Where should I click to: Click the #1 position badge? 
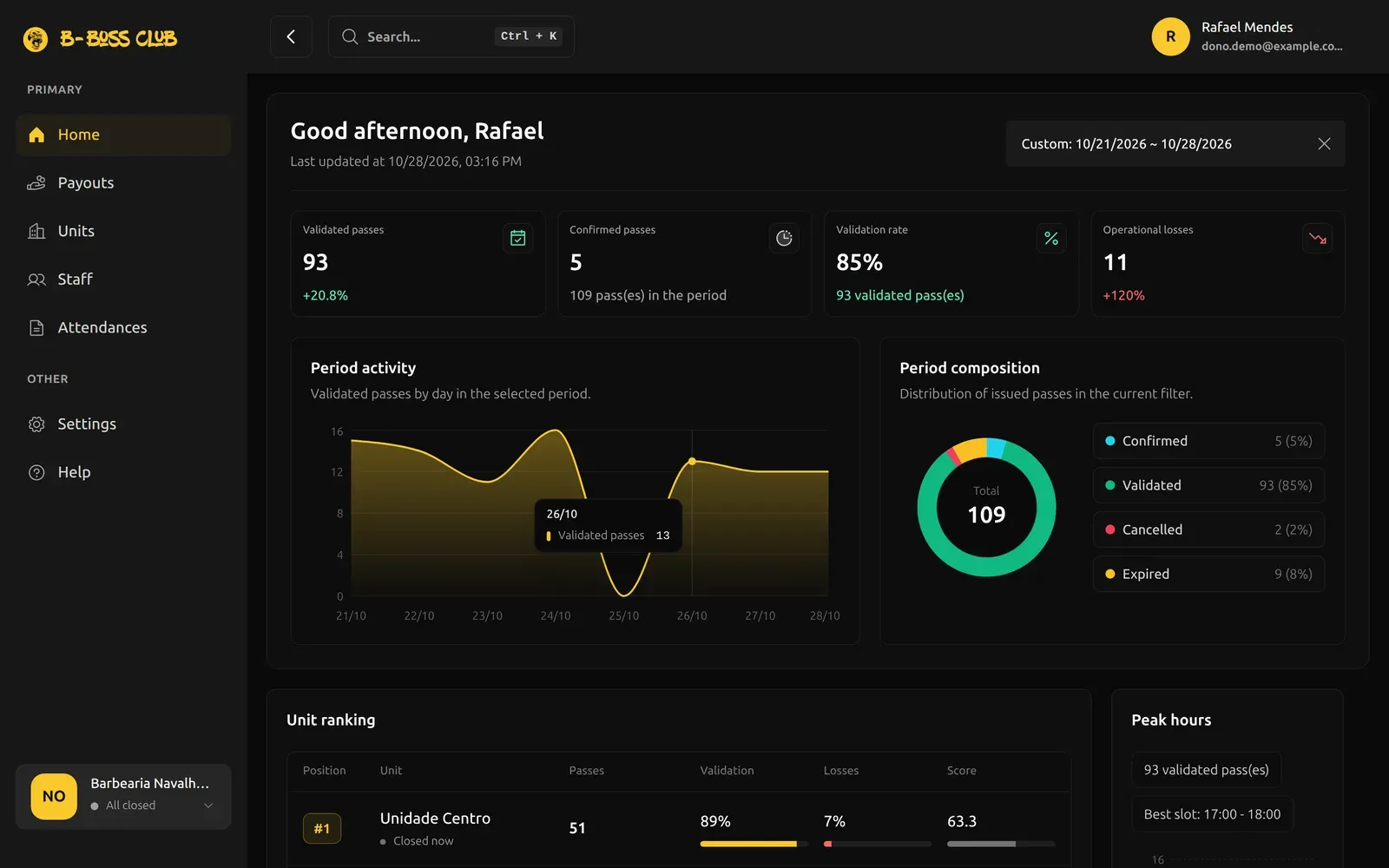point(322,829)
